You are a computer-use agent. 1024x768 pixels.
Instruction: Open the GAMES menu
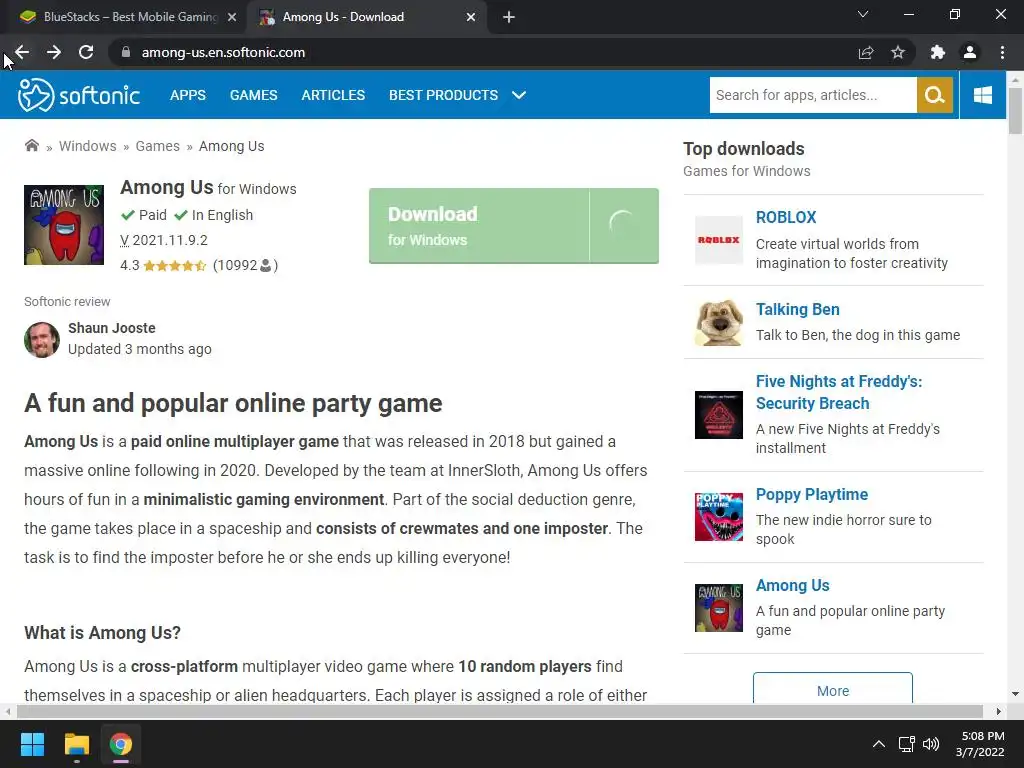tap(253, 95)
